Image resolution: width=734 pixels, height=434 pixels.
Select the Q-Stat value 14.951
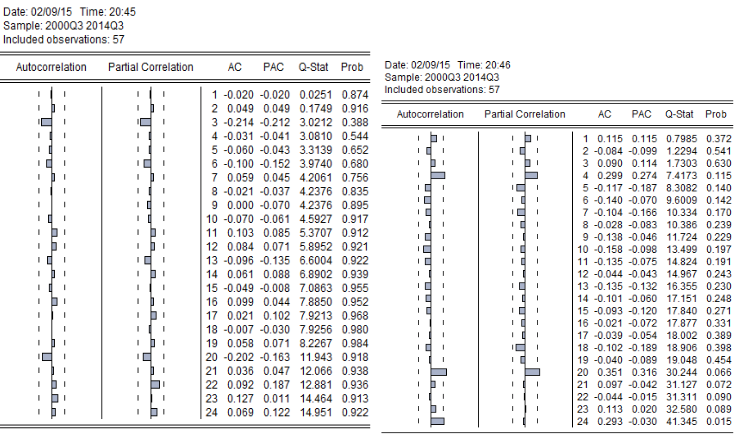(316, 412)
